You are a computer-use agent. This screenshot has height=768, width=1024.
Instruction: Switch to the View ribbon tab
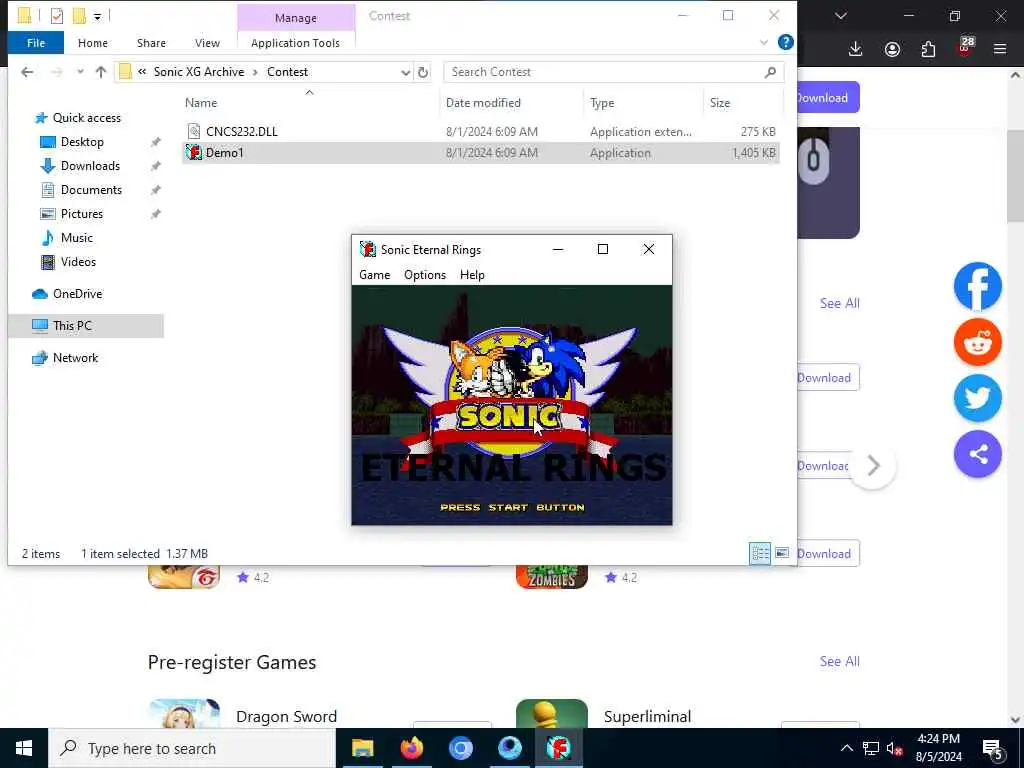207,43
